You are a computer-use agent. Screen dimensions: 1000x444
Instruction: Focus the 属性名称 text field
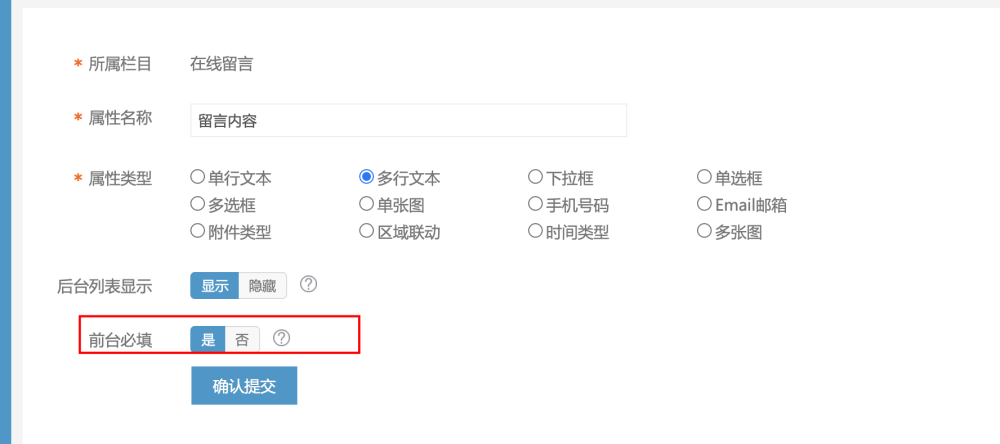(408, 120)
